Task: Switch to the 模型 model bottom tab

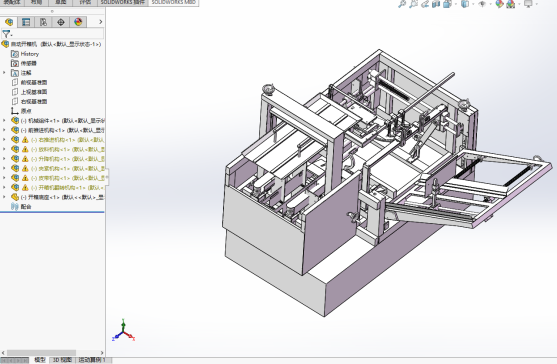Action: (40, 360)
